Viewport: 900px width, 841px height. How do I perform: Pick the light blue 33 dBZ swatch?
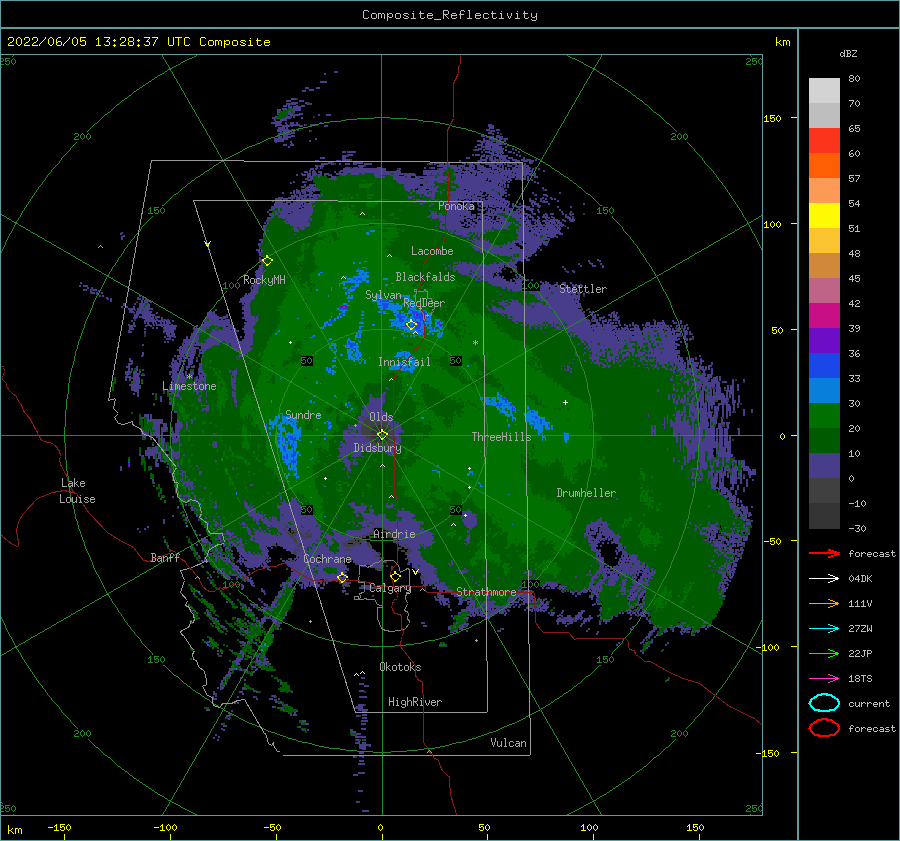[824, 390]
